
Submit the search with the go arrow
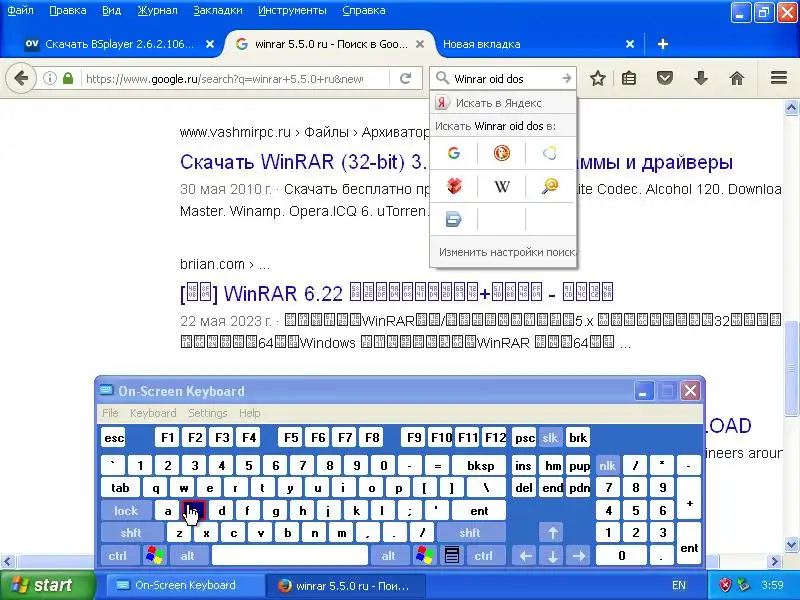(566, 78)
